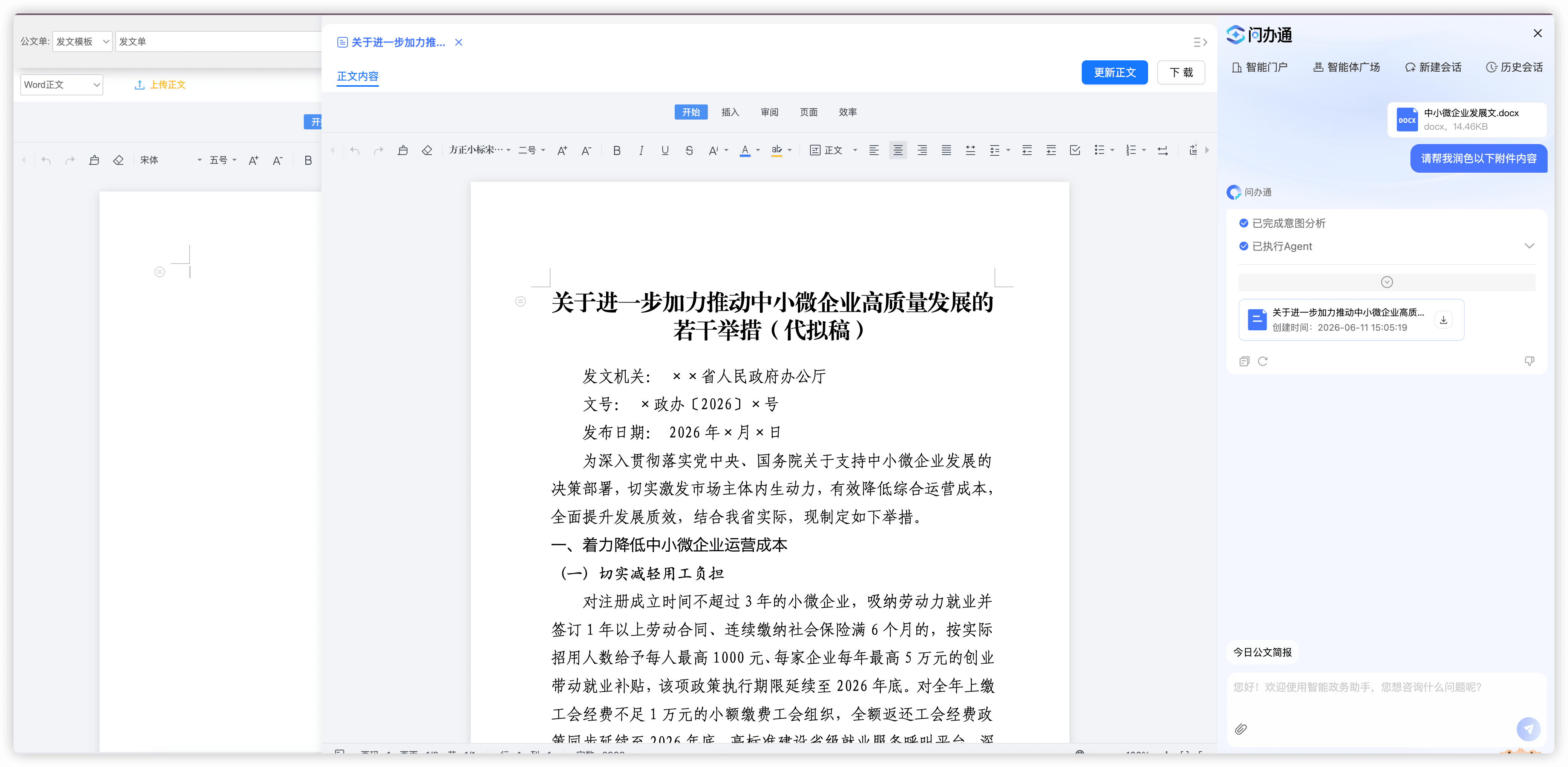Toggle bold in the document editor toolbar
The image size is (1568, 767).
coord(617,150)
